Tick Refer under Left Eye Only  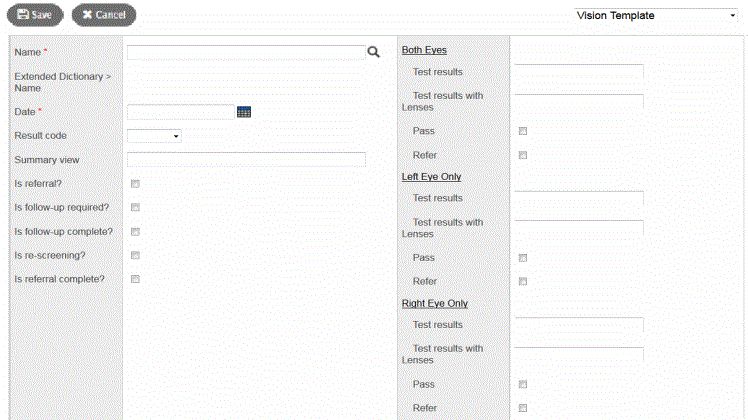pyautogui.click(x=523, y=282)
